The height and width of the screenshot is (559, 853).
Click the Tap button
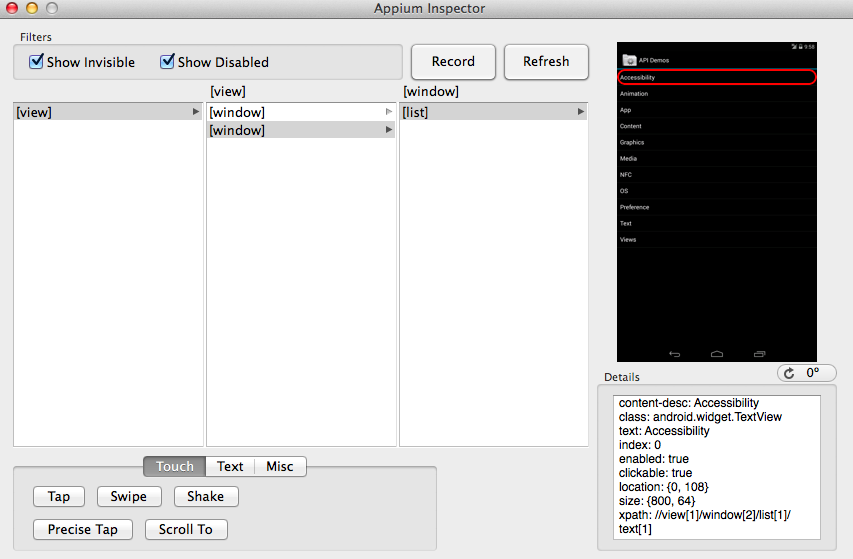pos(59,496)
